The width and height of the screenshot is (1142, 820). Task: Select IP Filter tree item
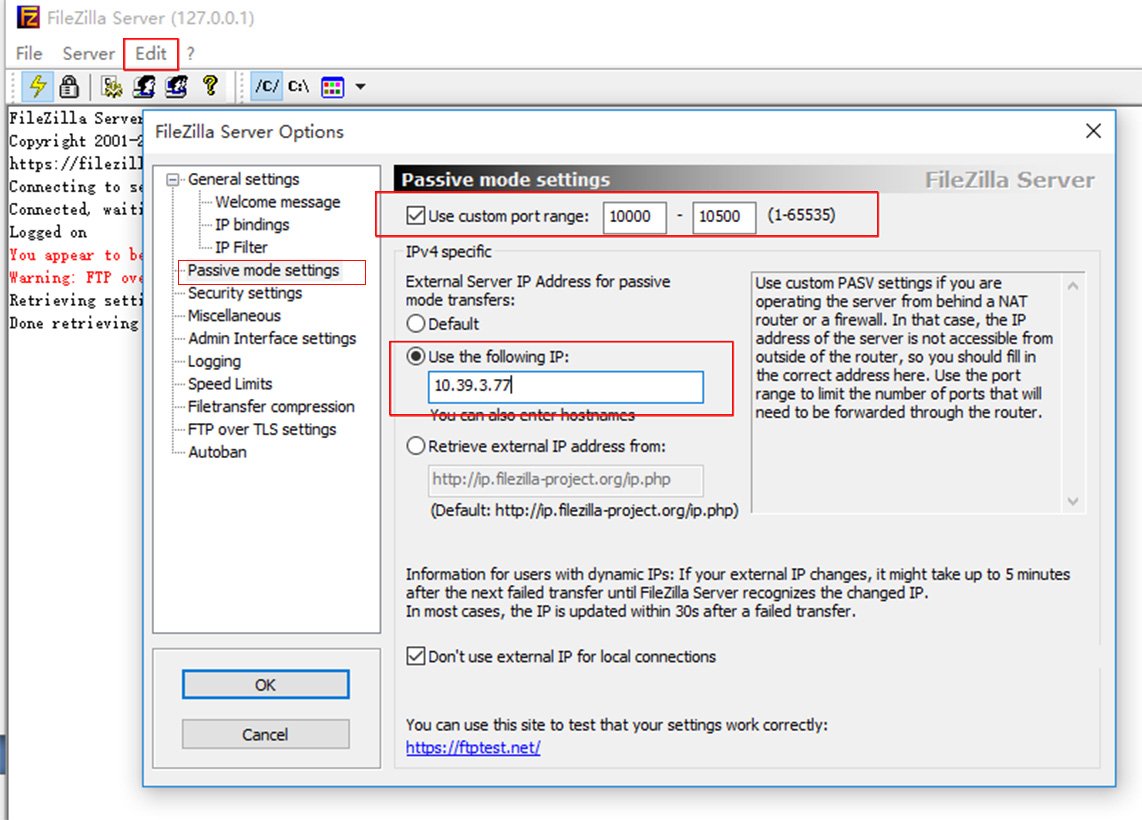point(241,248)
